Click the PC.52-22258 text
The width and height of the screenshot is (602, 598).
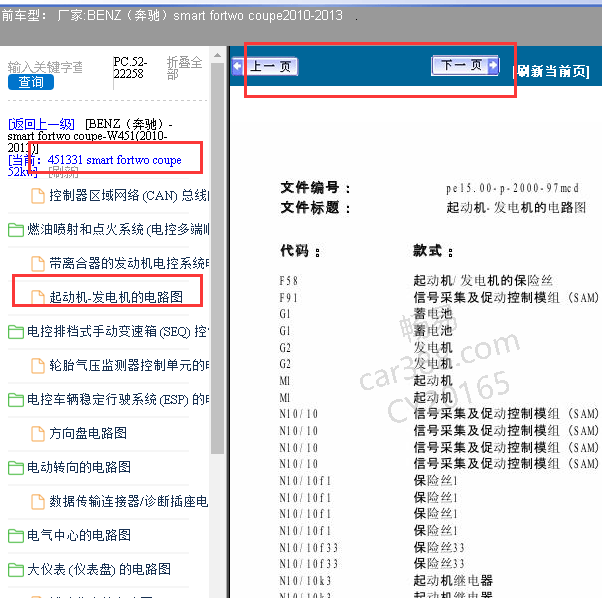tap(130, 68)
